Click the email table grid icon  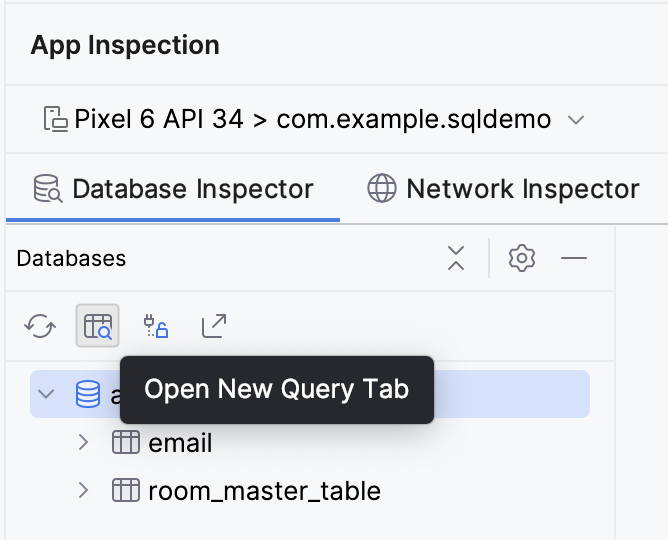pyautogui.click(x=125, y=443)
